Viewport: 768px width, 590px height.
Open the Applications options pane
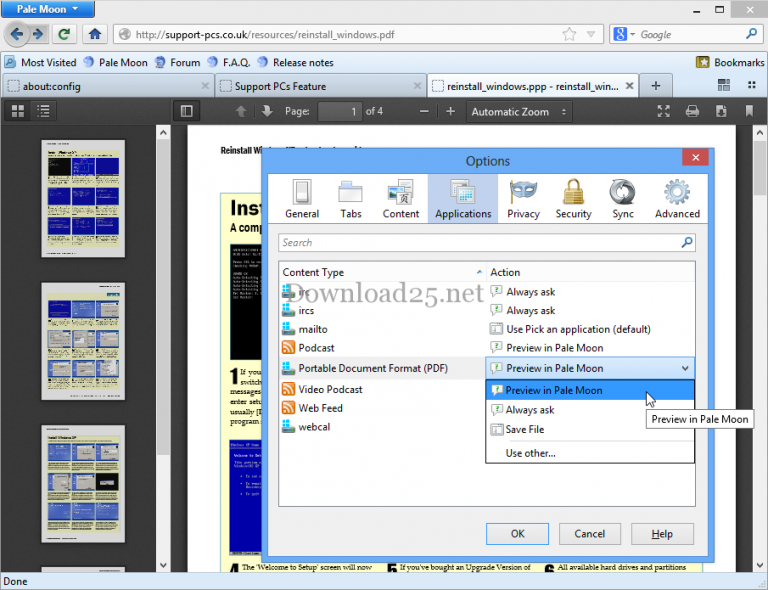coord(463,199)
